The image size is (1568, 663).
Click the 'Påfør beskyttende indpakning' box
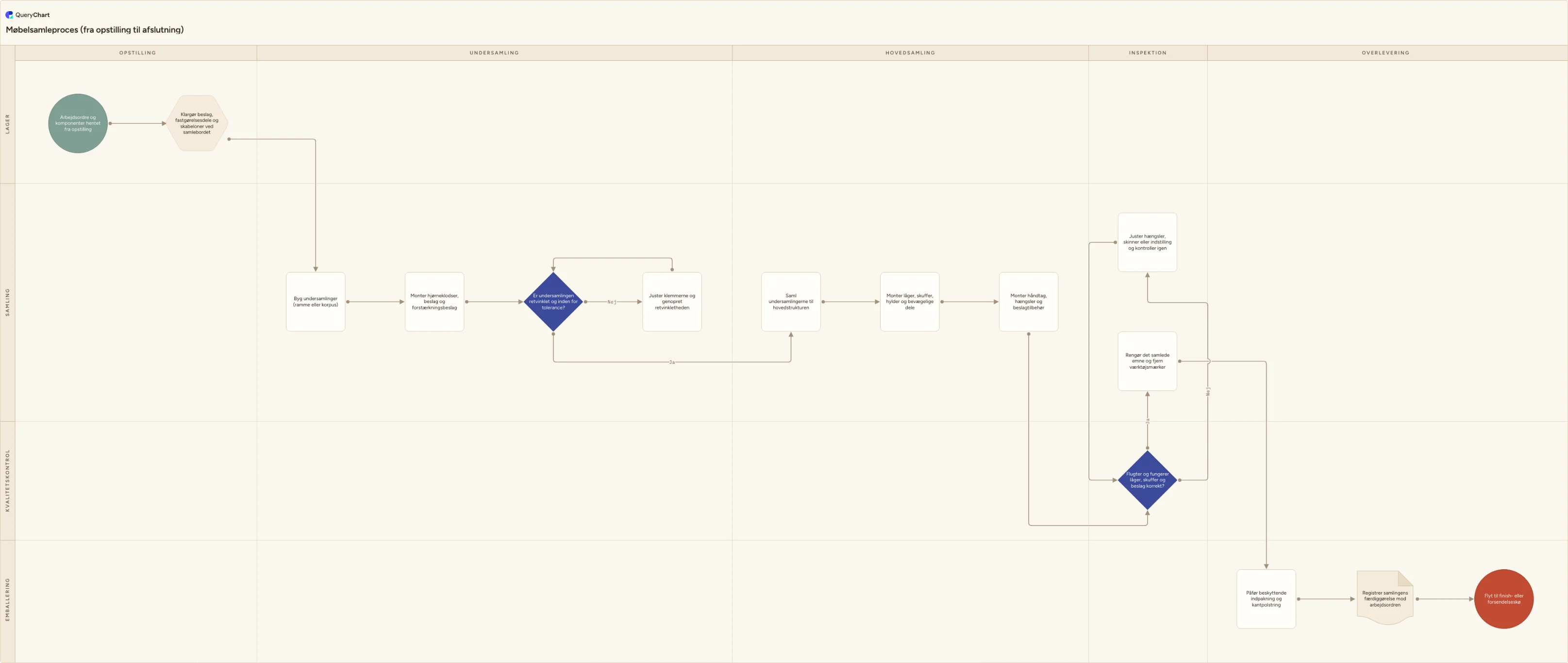(1266, 598)
